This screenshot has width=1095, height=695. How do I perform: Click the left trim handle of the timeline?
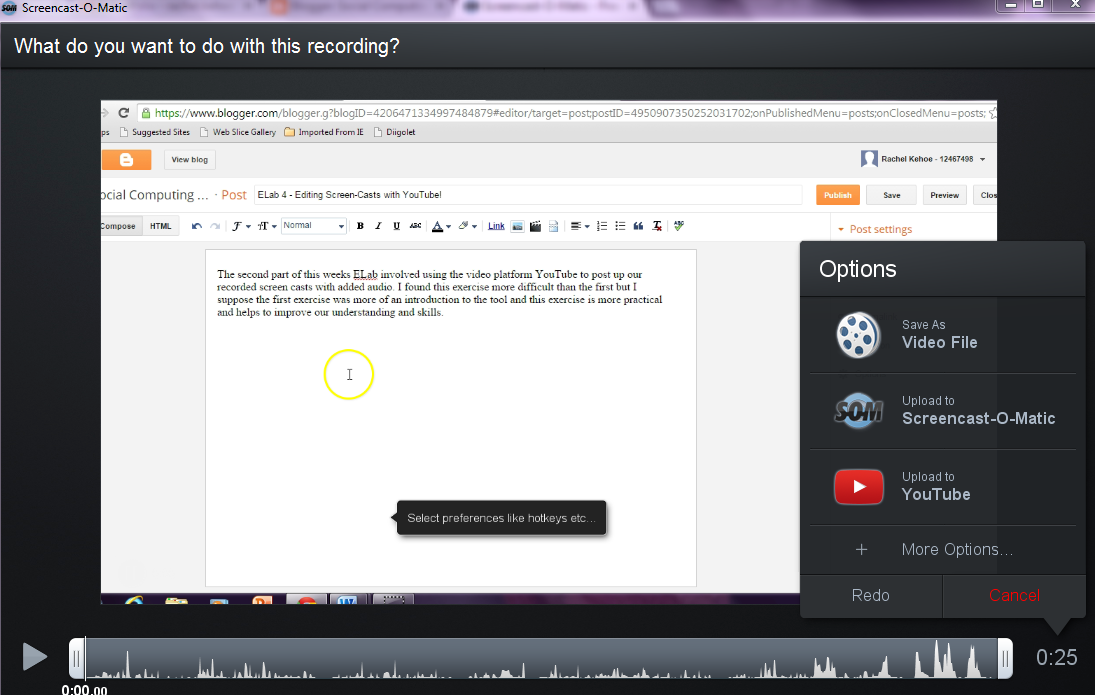pyautogui.click(x=77, y=658)
